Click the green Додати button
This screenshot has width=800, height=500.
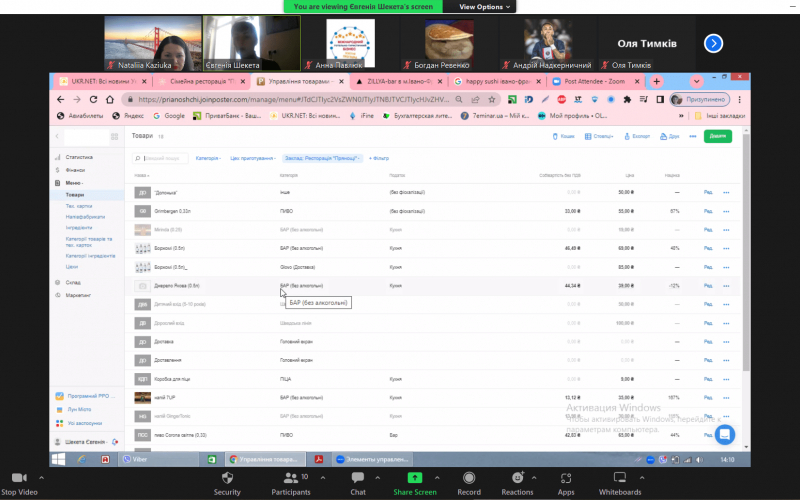point(718,136)
